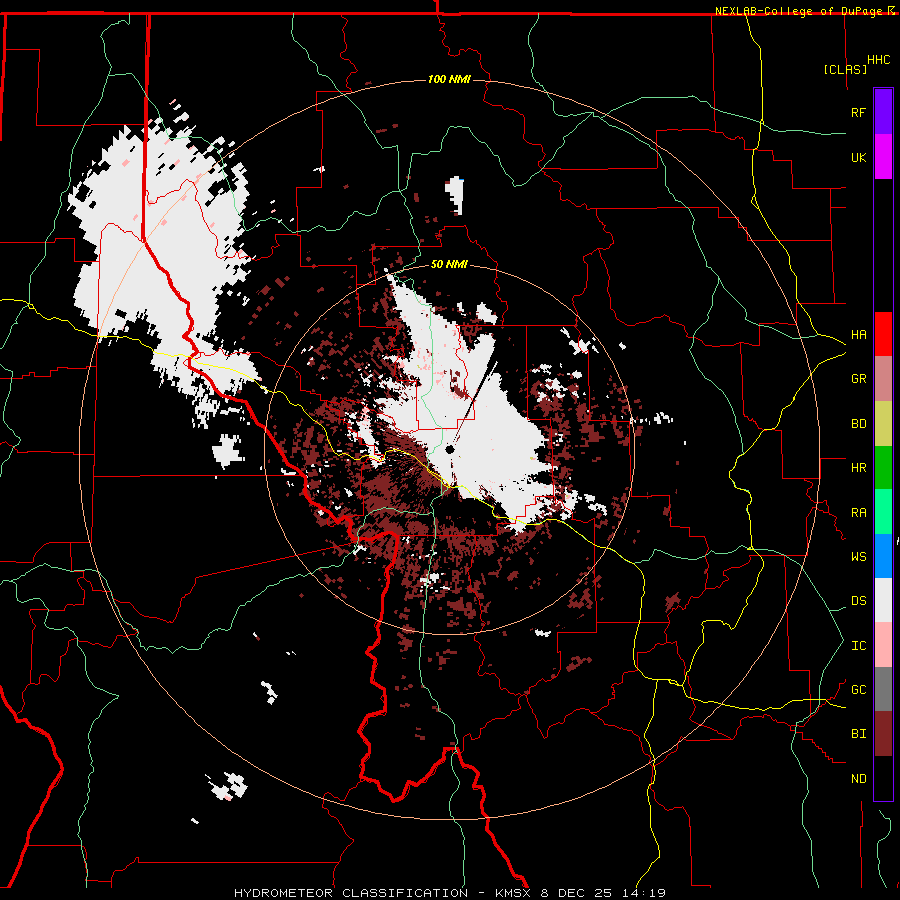Click the BI brown legend swatch

click(883, 734)
